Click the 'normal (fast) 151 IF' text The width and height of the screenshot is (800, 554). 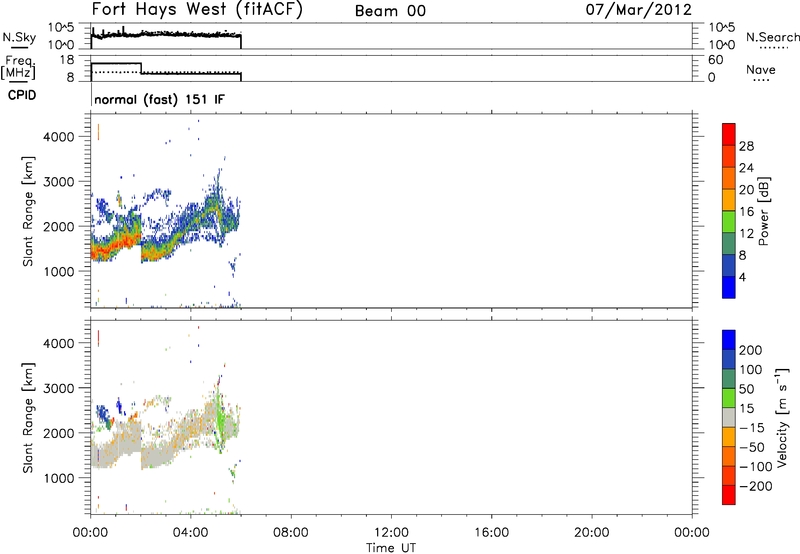coord(159,99)
